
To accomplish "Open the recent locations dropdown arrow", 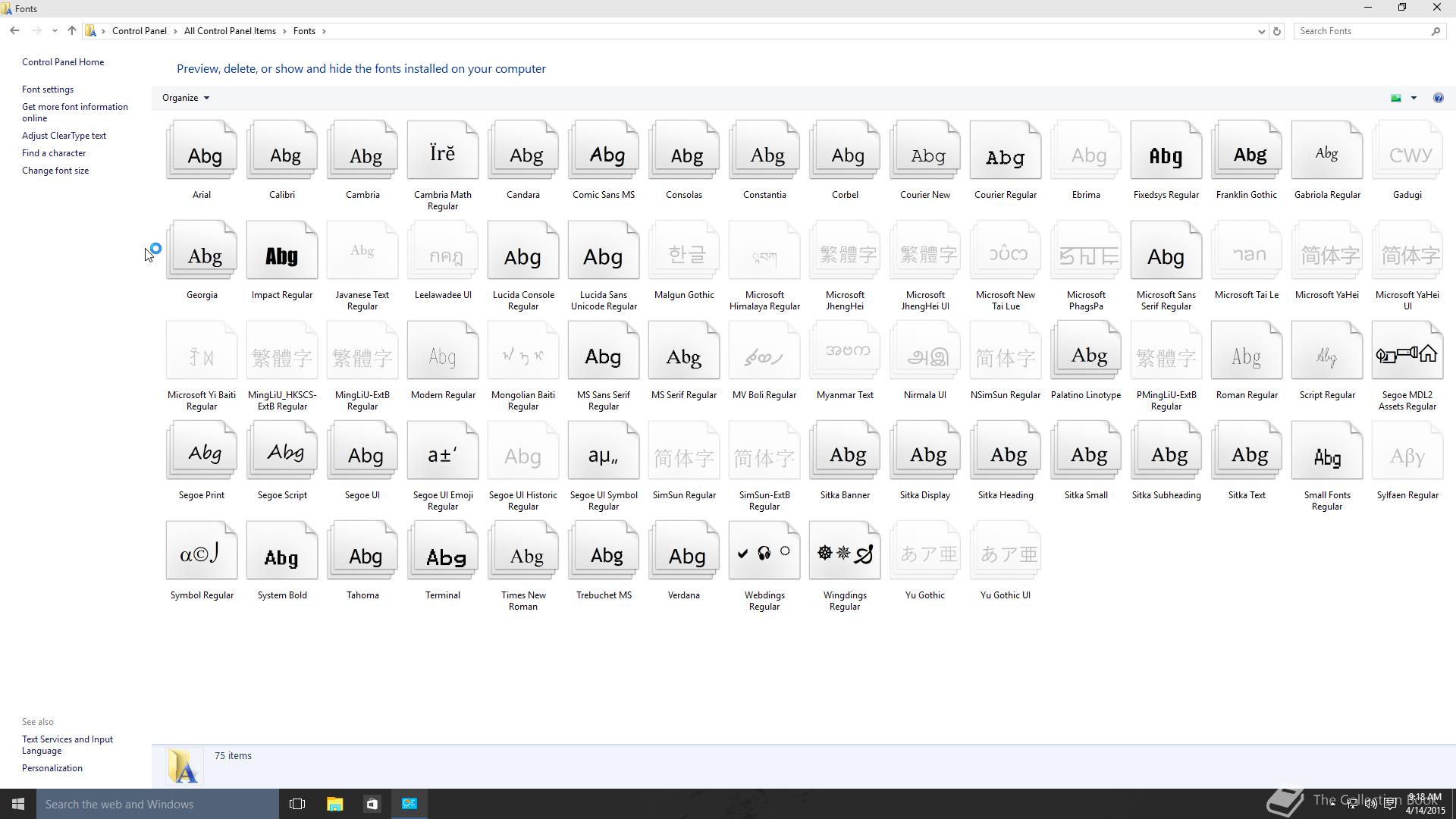I will [55, 31].
